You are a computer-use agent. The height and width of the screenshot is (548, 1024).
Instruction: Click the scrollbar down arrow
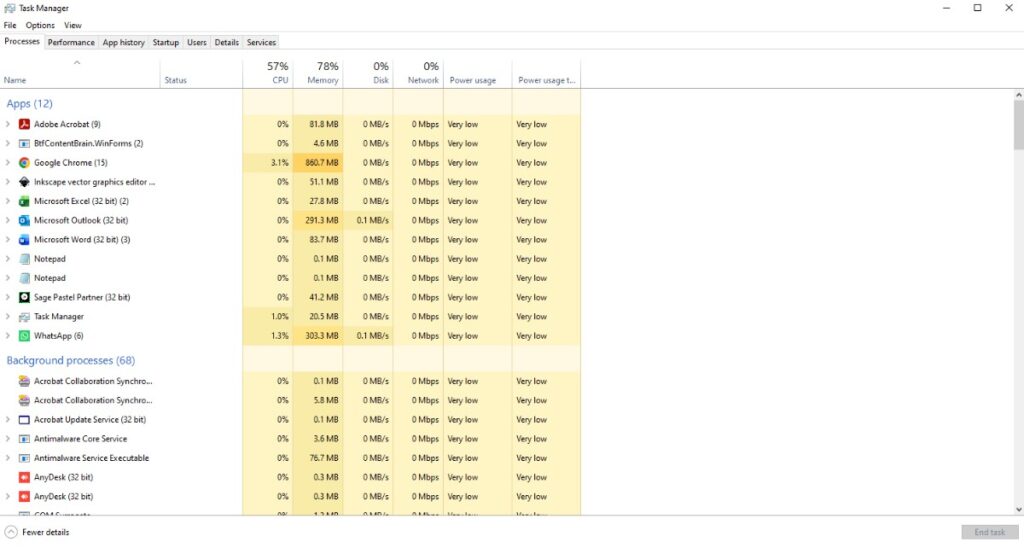tap(1018, 510)
